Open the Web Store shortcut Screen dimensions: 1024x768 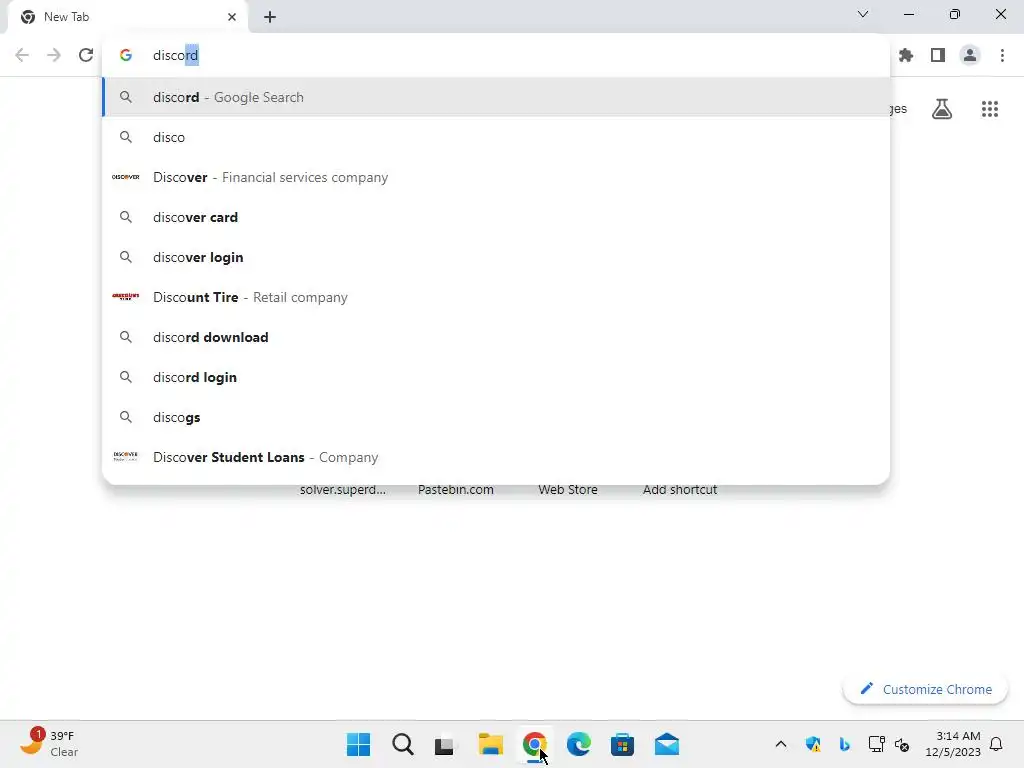point(568,490)
